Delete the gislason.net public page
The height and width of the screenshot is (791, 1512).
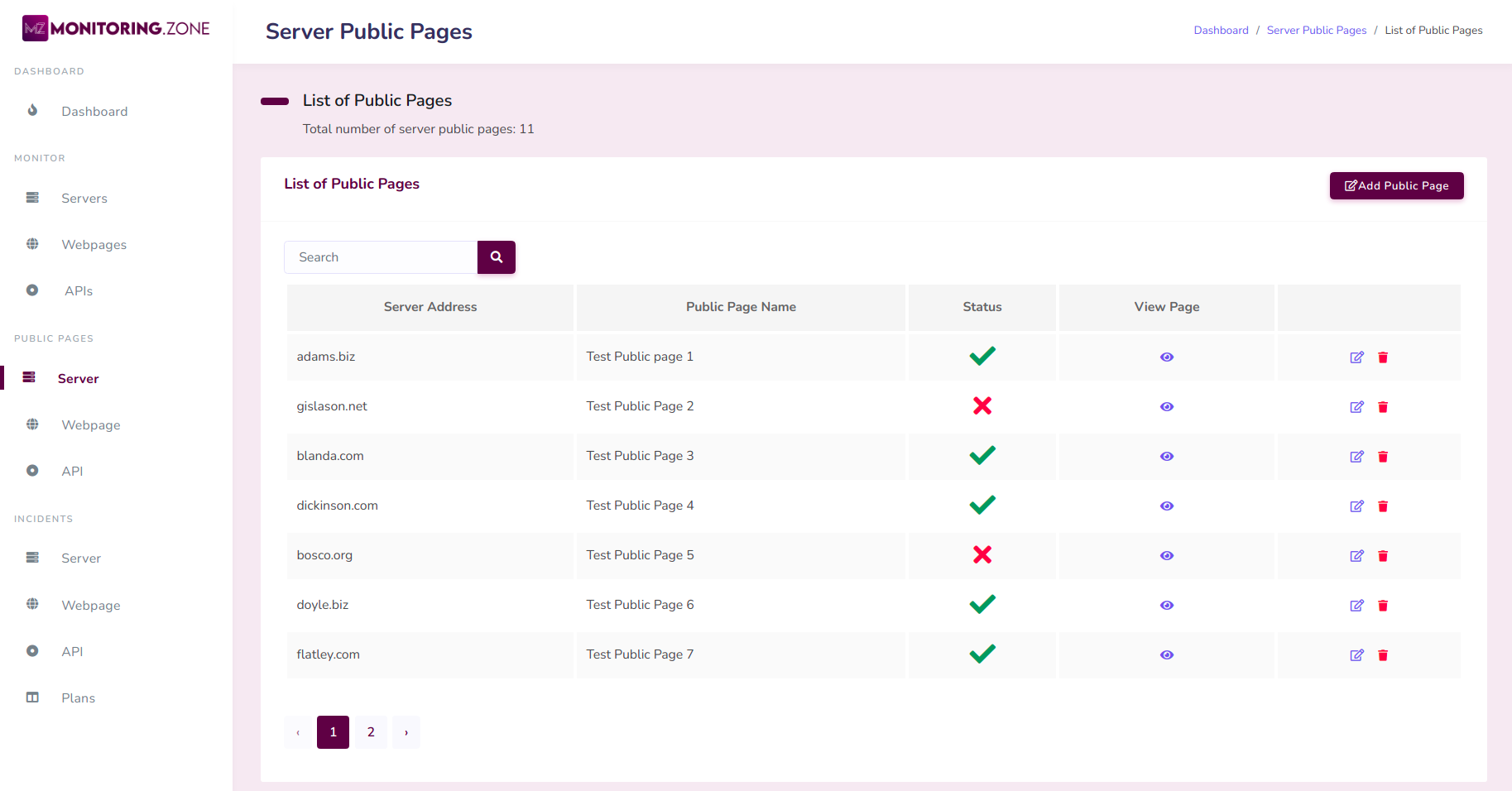pyautogui.click(x=1383, y=407)
